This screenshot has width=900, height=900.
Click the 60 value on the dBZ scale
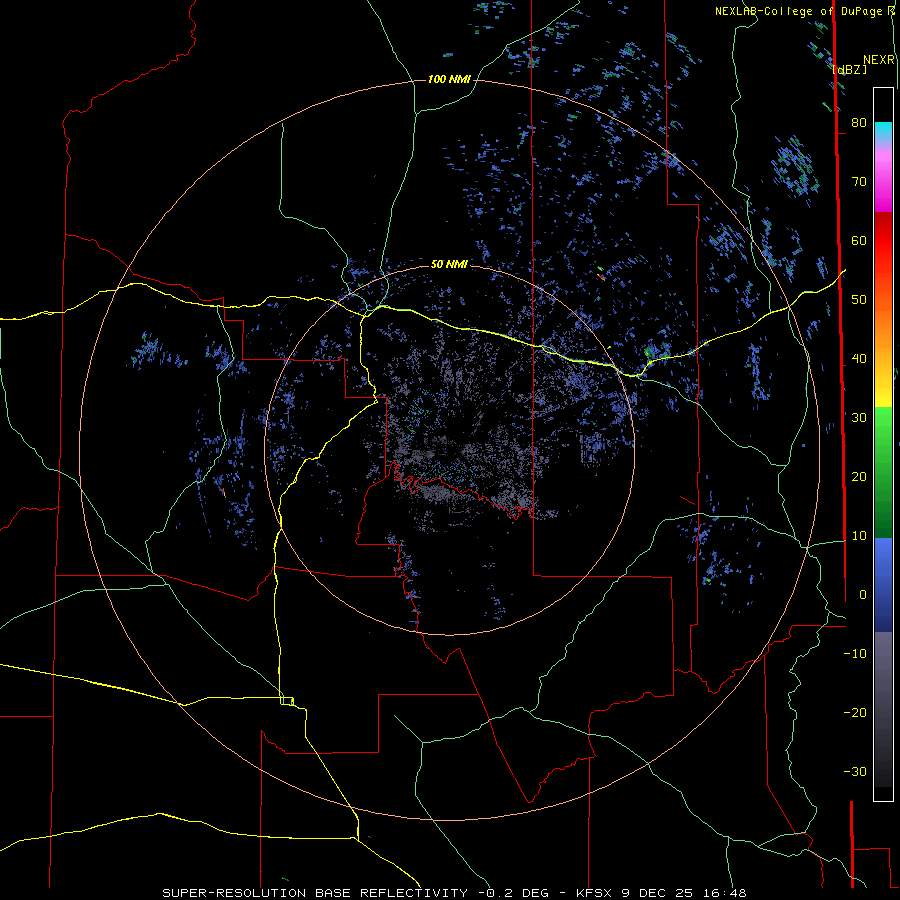859,240
